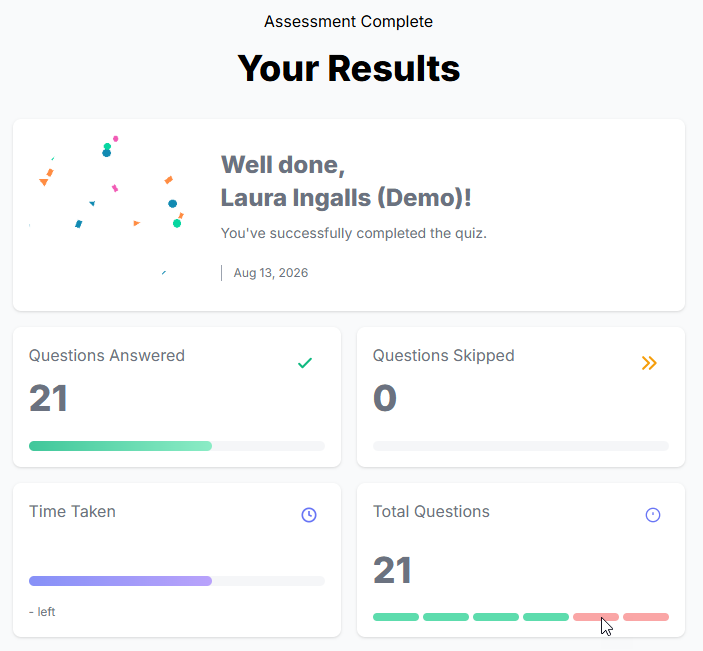
Task: Click the empty Questions Skipped progress bar
Action: pos(521,446)
